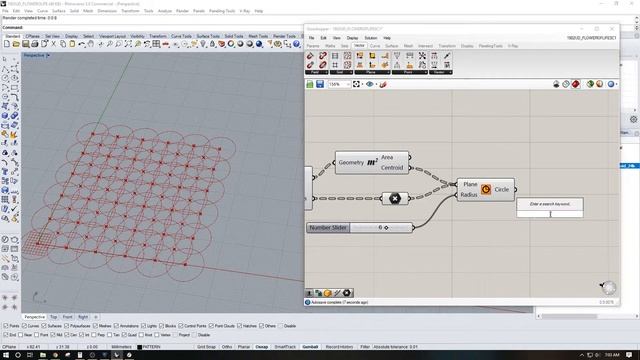
Task: Click the Print icon in Rhino toolbar
Action: click(35, 44)
